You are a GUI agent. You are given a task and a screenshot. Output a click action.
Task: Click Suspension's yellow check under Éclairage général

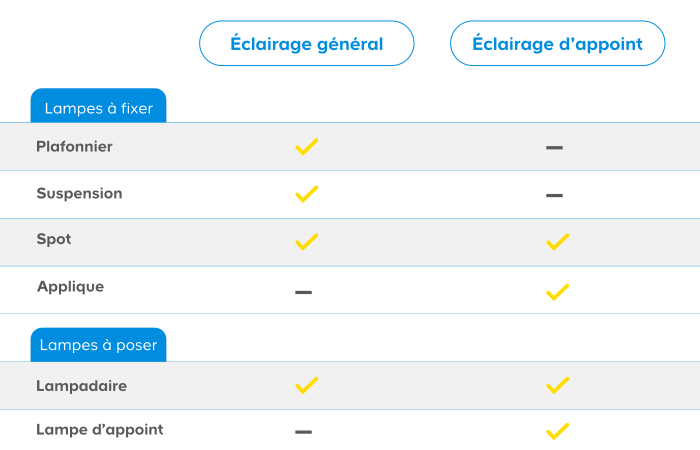[307, 194]
